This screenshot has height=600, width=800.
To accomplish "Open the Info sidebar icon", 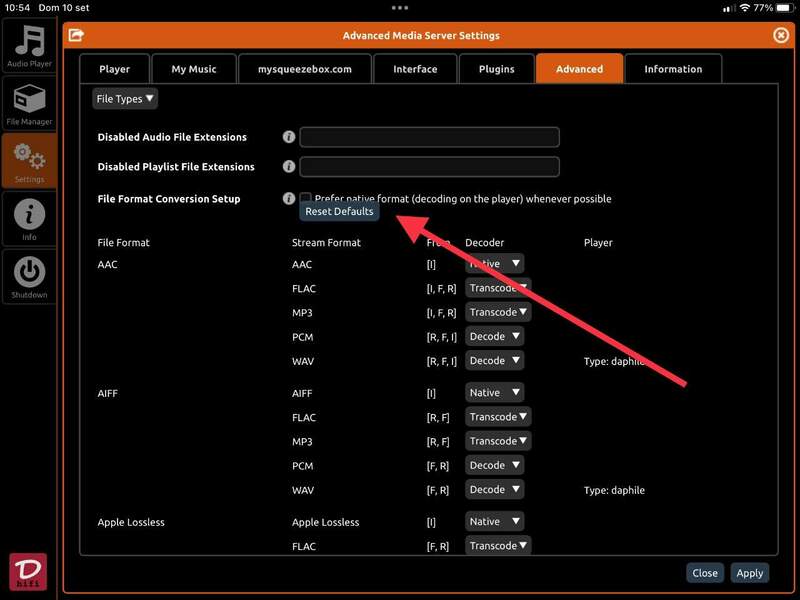I will [x=29, y=218].
